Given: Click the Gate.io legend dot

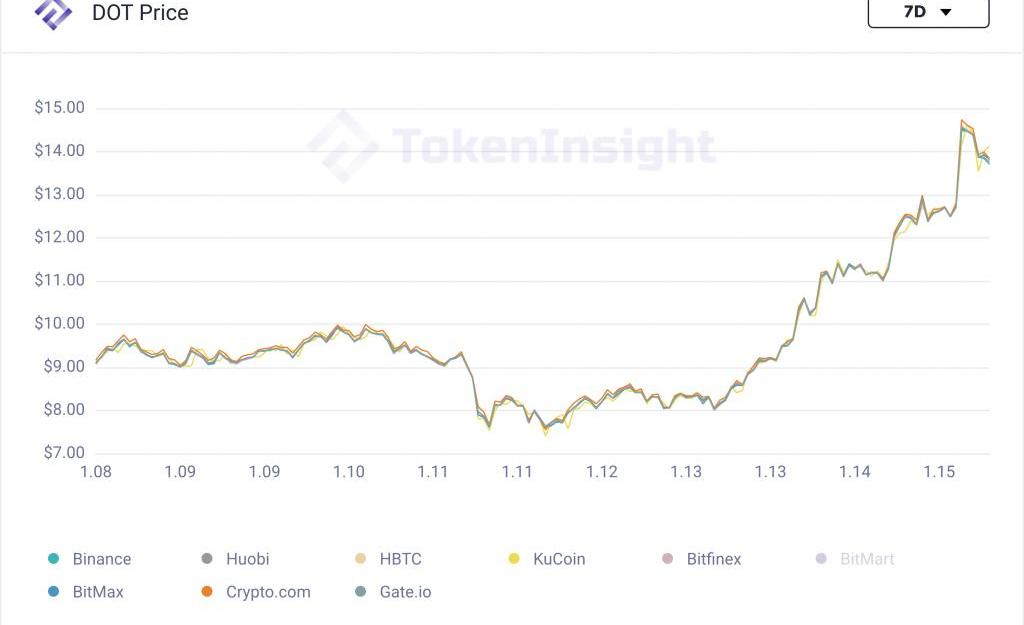Looking at the screenshot, I should (x=360, y=591).
